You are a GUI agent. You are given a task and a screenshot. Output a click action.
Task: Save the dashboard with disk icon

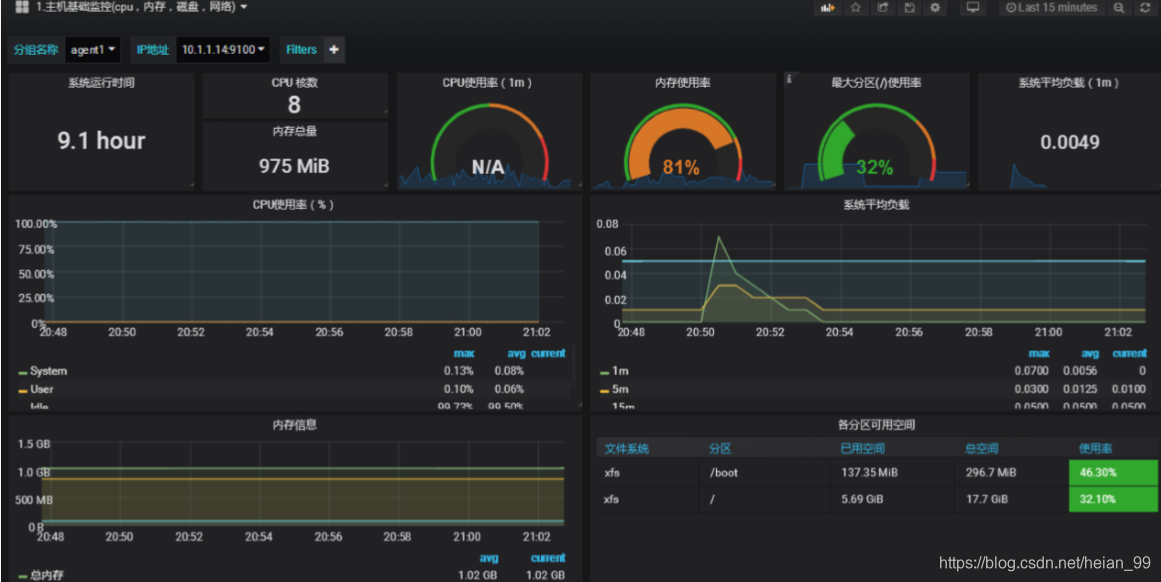tap(909, 8)
